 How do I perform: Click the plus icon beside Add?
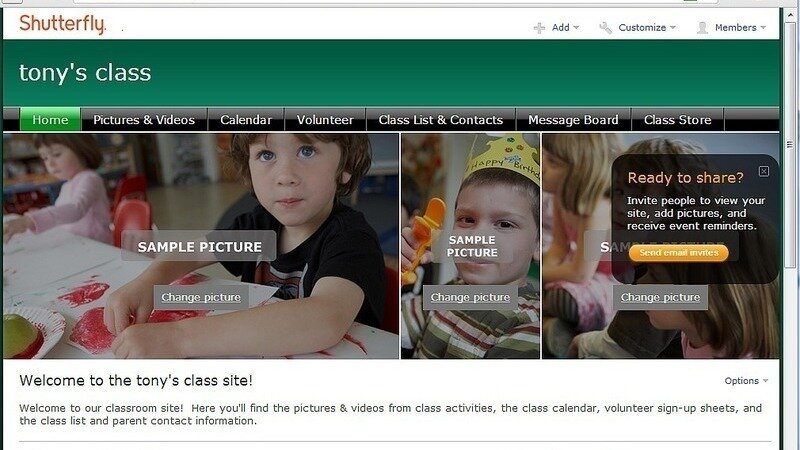pyautogui.click(x=539, y=28)
